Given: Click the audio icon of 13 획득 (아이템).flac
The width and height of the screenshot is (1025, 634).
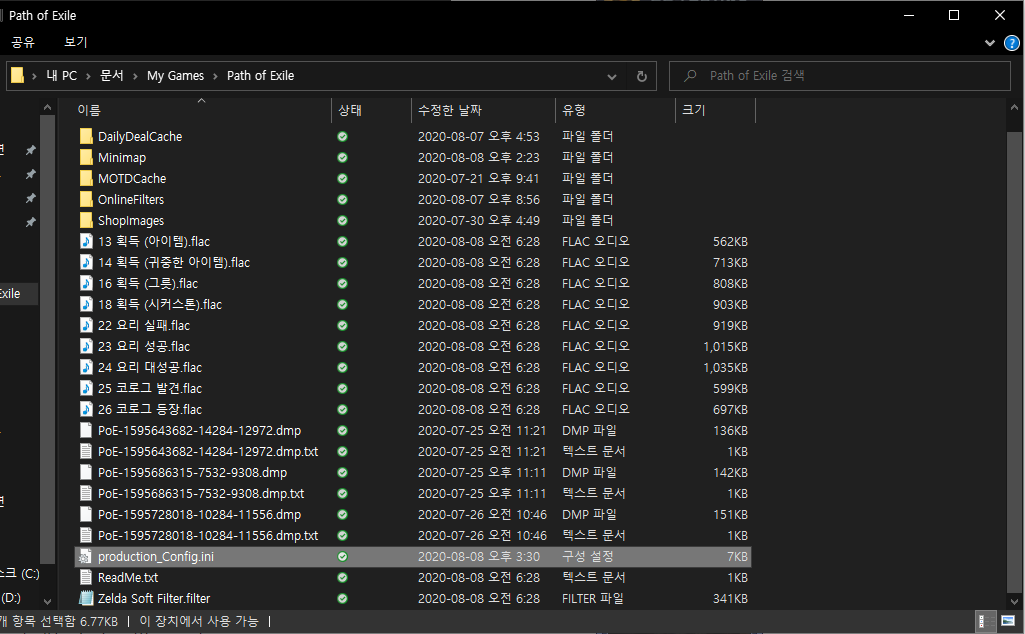Looking at the screenshot, I should pyautogui.click(x=86, y=241).
